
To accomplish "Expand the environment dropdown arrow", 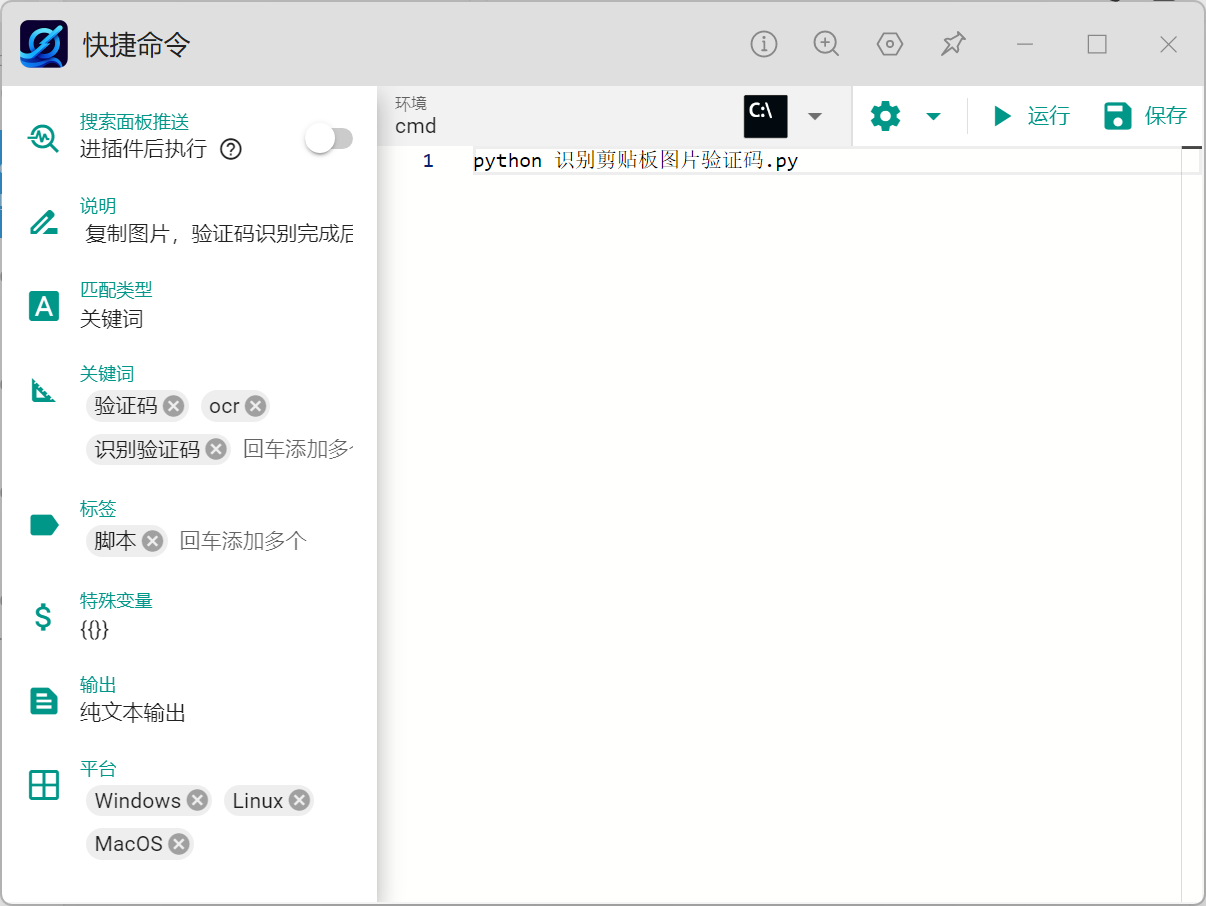I will click(x=815, y=116).
